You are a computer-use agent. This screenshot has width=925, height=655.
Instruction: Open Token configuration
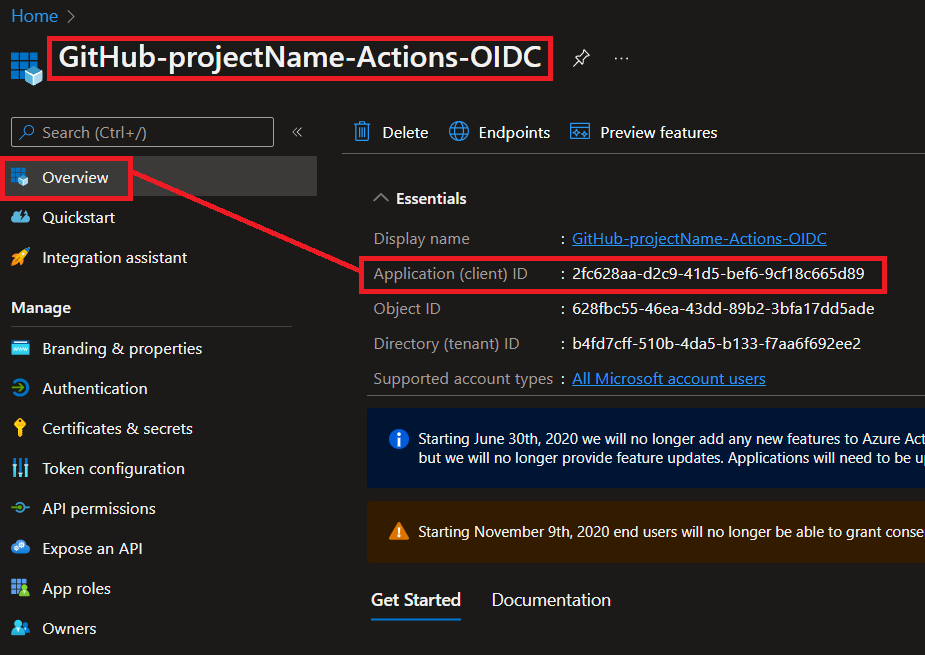[x=113, y=469]
